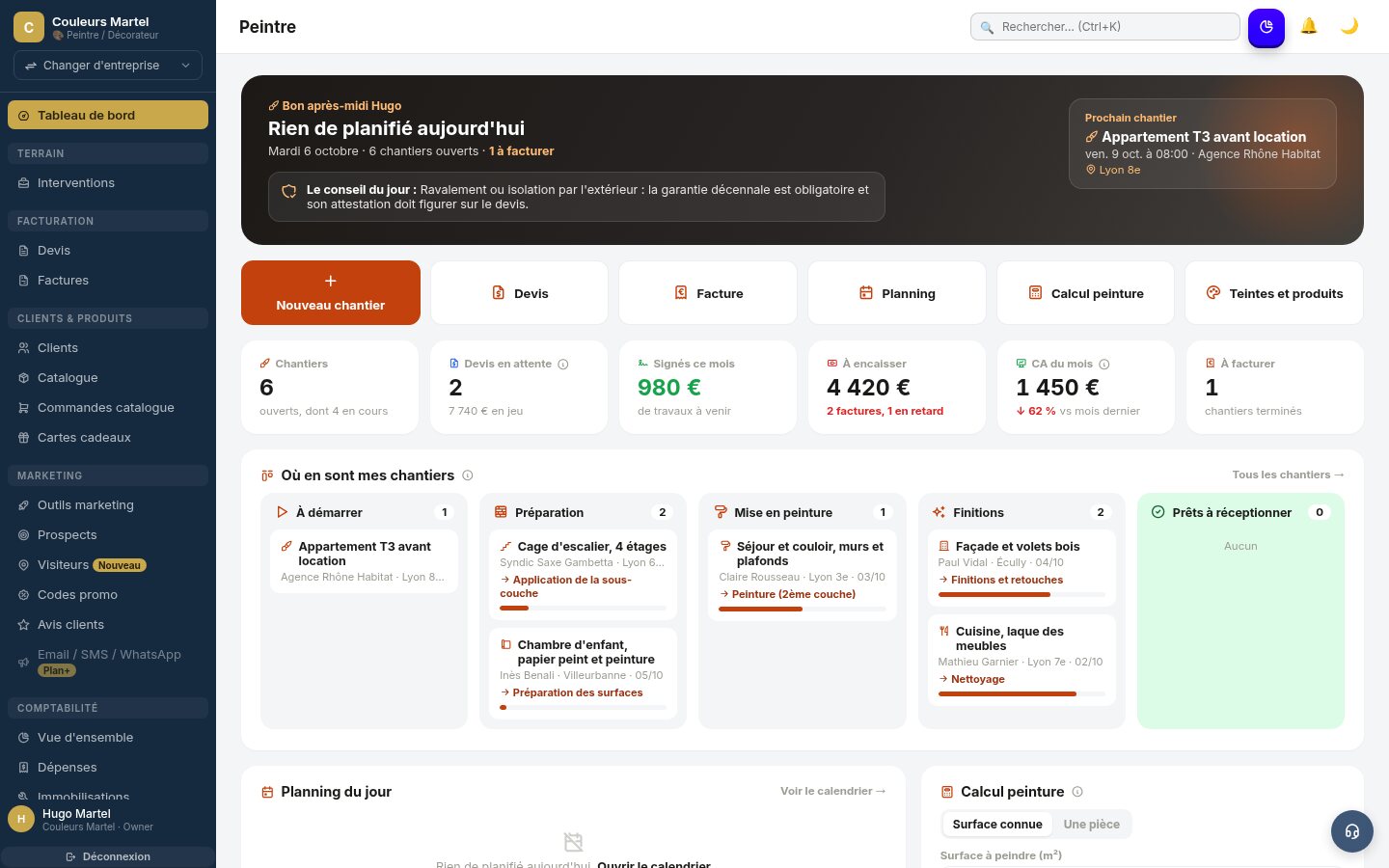Collapse the COMPTABILITÉ sidebar section
This screenshot has height=868, width=1389.
[x=108, y=708]
